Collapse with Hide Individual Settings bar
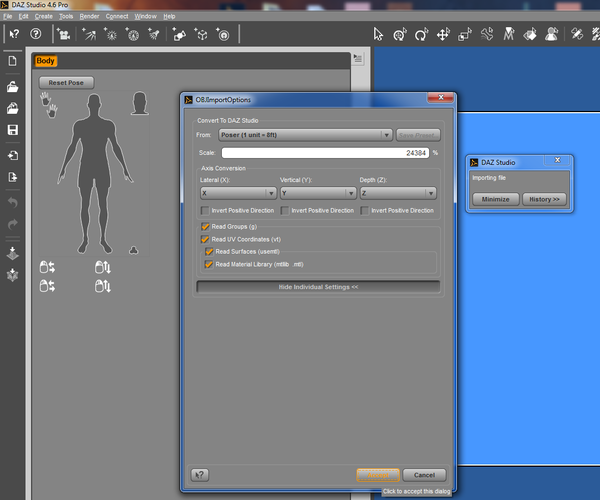 (318, 287)
